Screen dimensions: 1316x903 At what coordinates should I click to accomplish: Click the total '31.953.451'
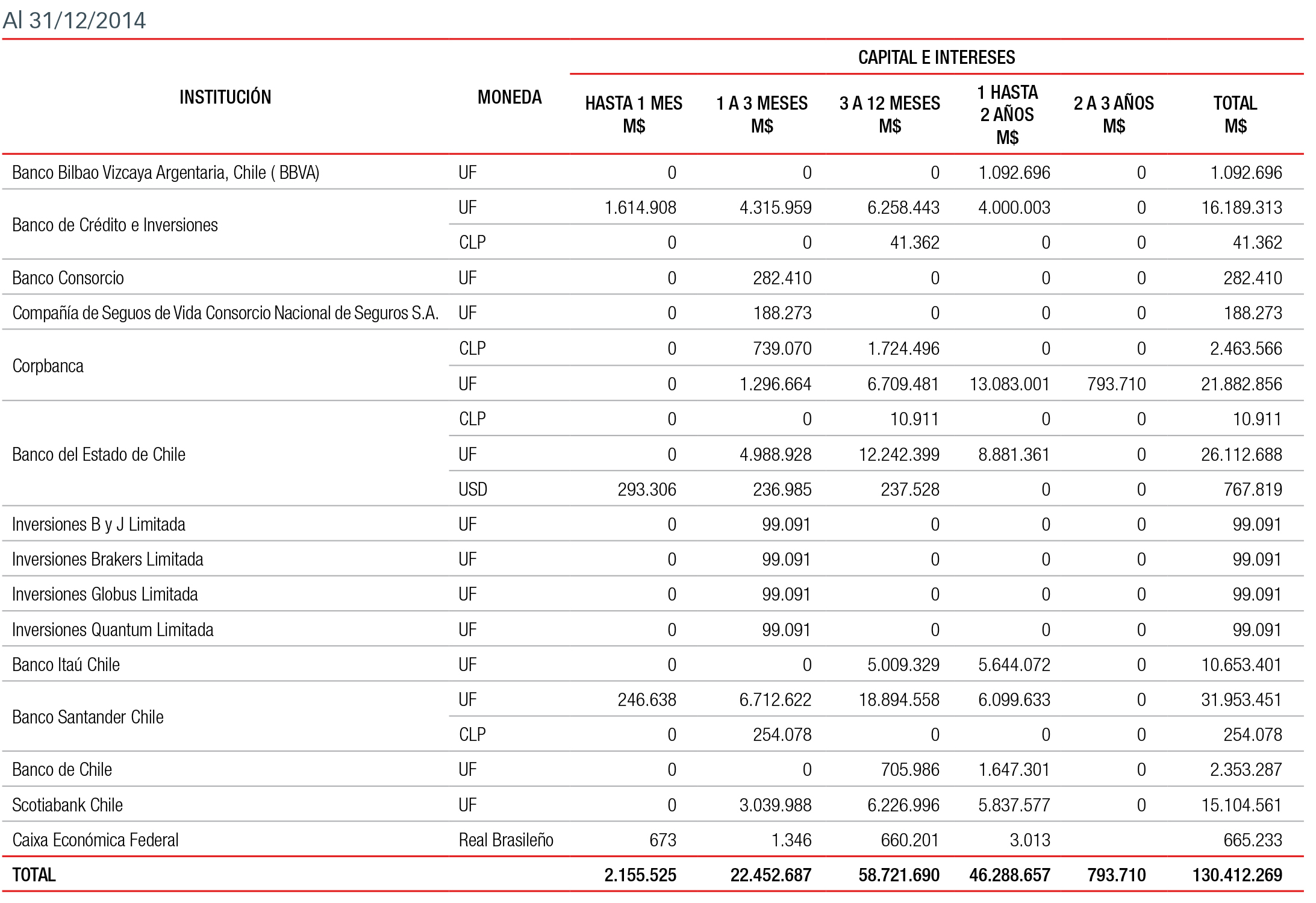(1241, 700)
